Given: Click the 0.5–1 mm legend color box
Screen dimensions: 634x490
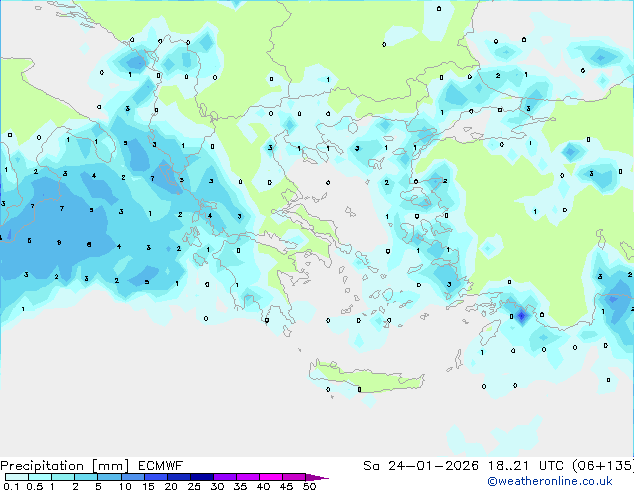Looking at the screenshot, I should [x=40, y=477].
